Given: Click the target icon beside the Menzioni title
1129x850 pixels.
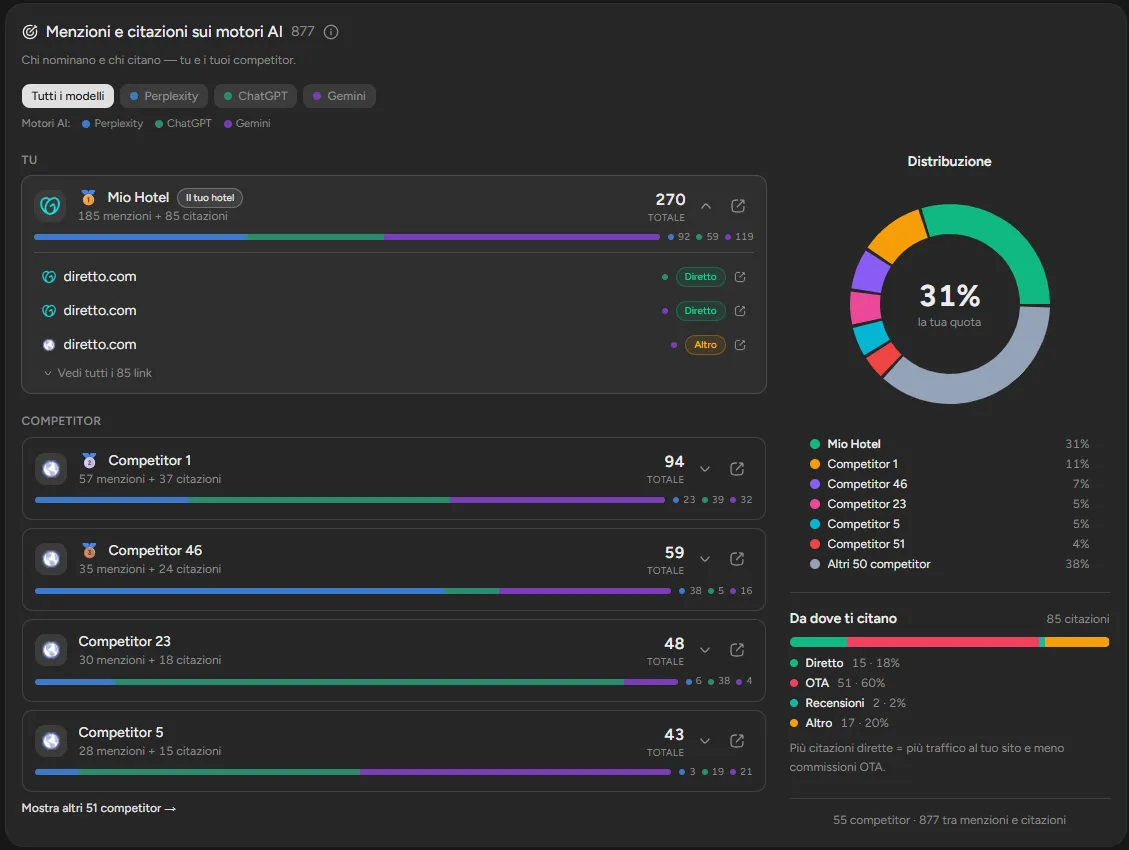Looking at the screenshot, I should click(x=30, y=32).
